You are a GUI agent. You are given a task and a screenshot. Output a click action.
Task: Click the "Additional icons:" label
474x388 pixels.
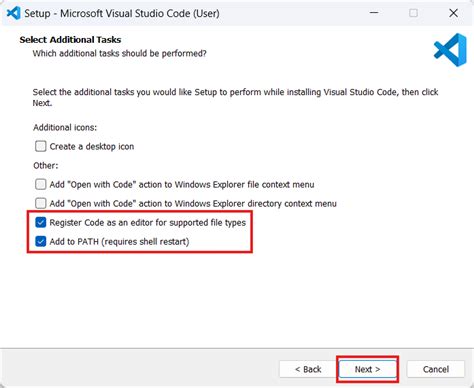click(x=65, y=127)
